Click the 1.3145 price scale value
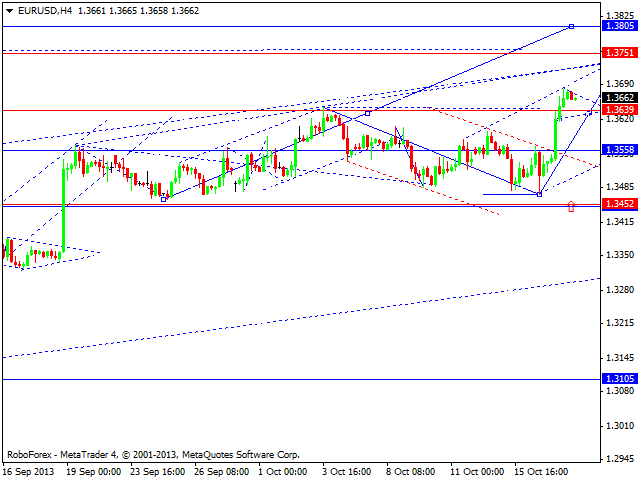 pos(620,358)
